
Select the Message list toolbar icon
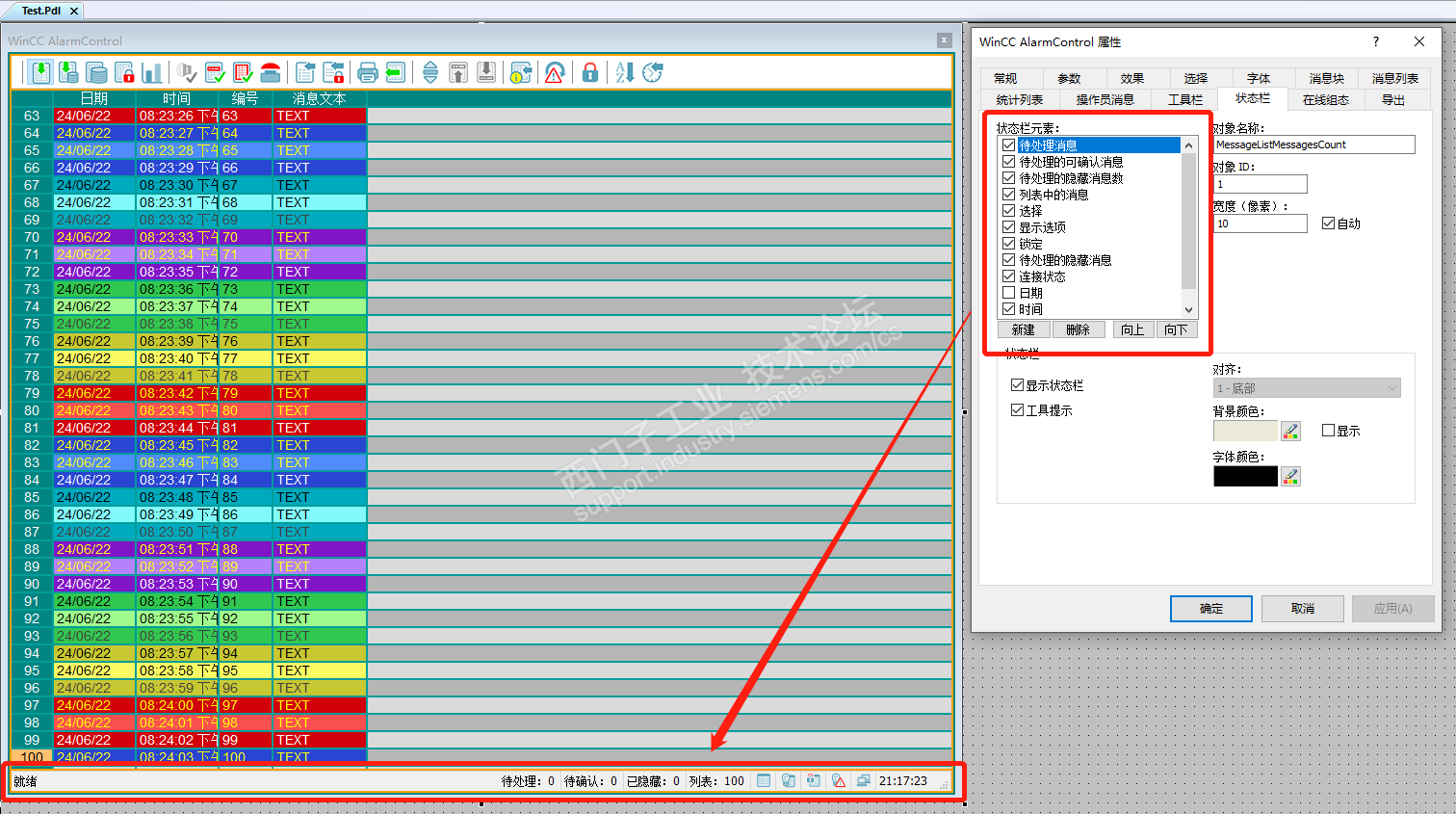[40, 72]
